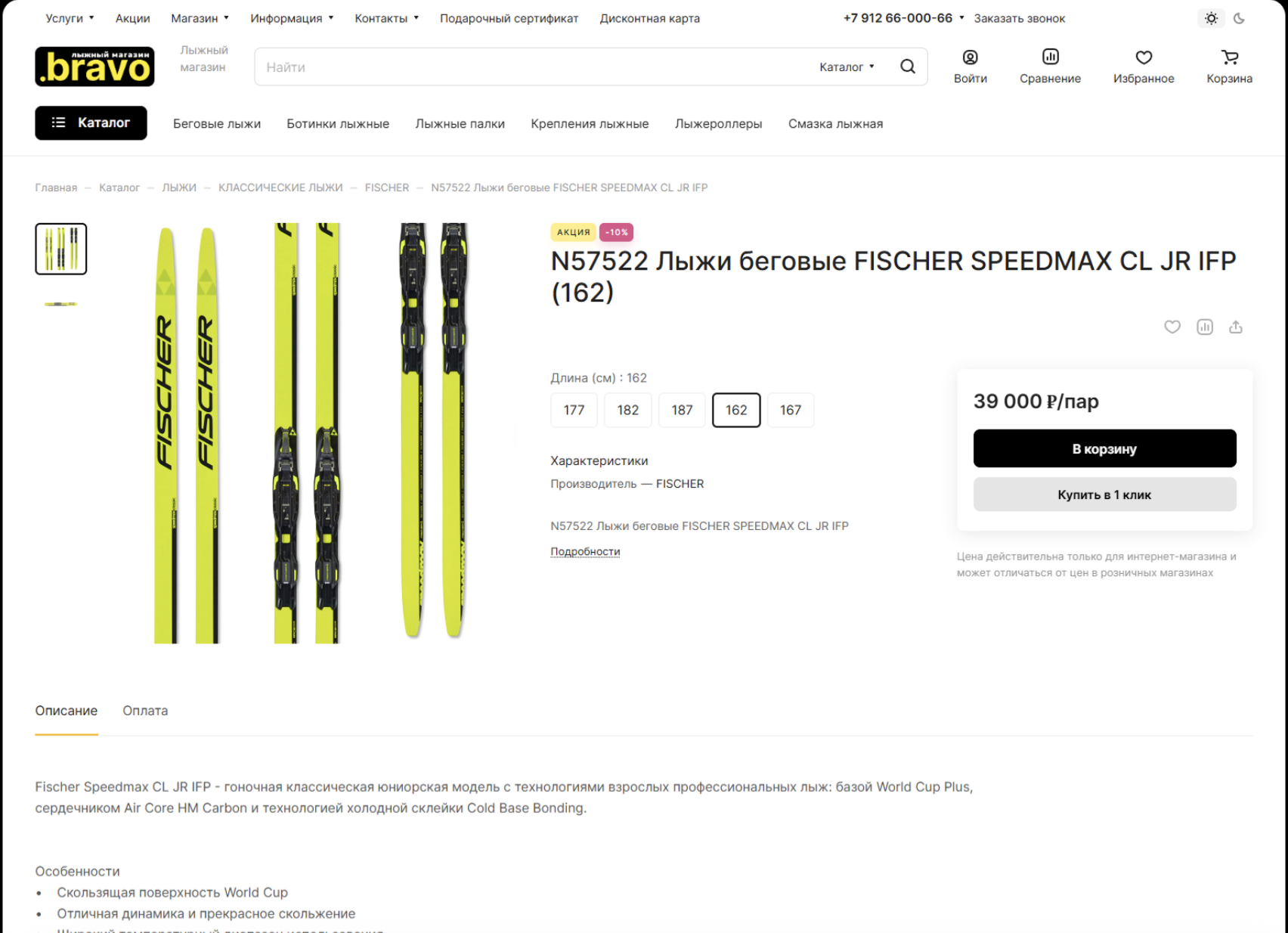Add product to favorites with heart icon
The image size is (1288, 933).
pos(1172,327)
